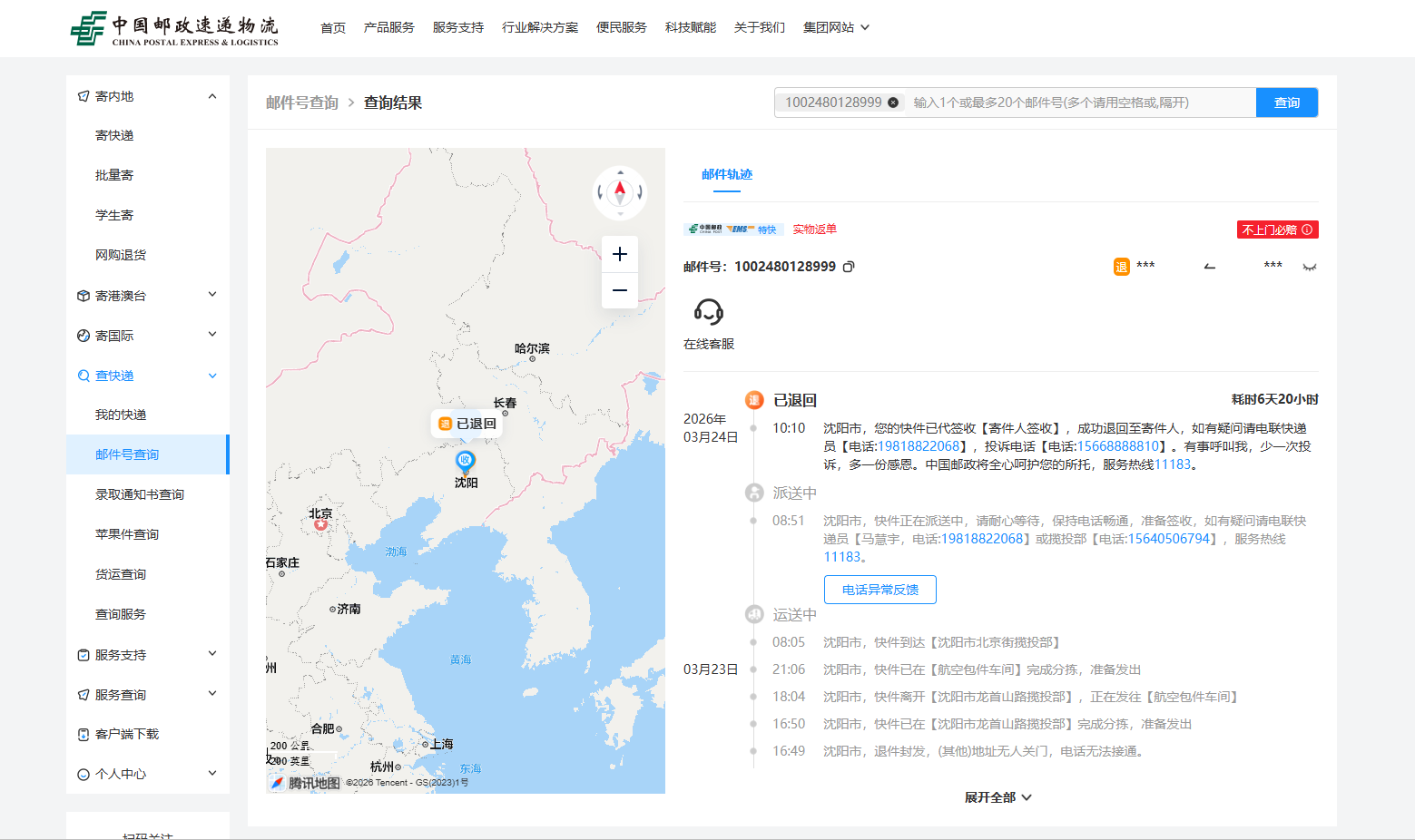Open 苹果件查询 in the sidebar
Viewport: 1415px width, 840px height.
(x=127, y=534)
